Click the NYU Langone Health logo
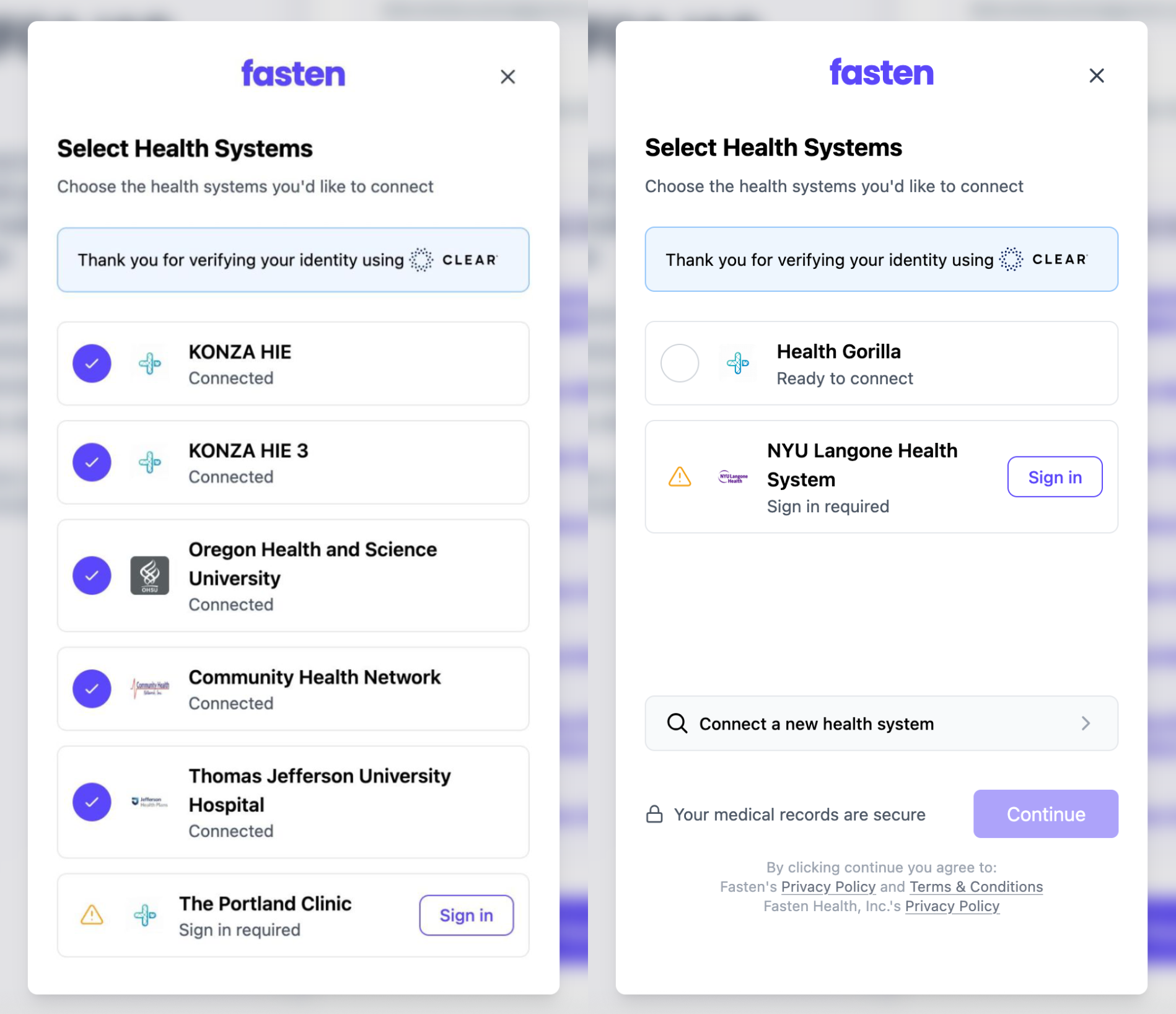Image resolution: width=1176 pixels, height=1014 pixels. pos(733,477)
